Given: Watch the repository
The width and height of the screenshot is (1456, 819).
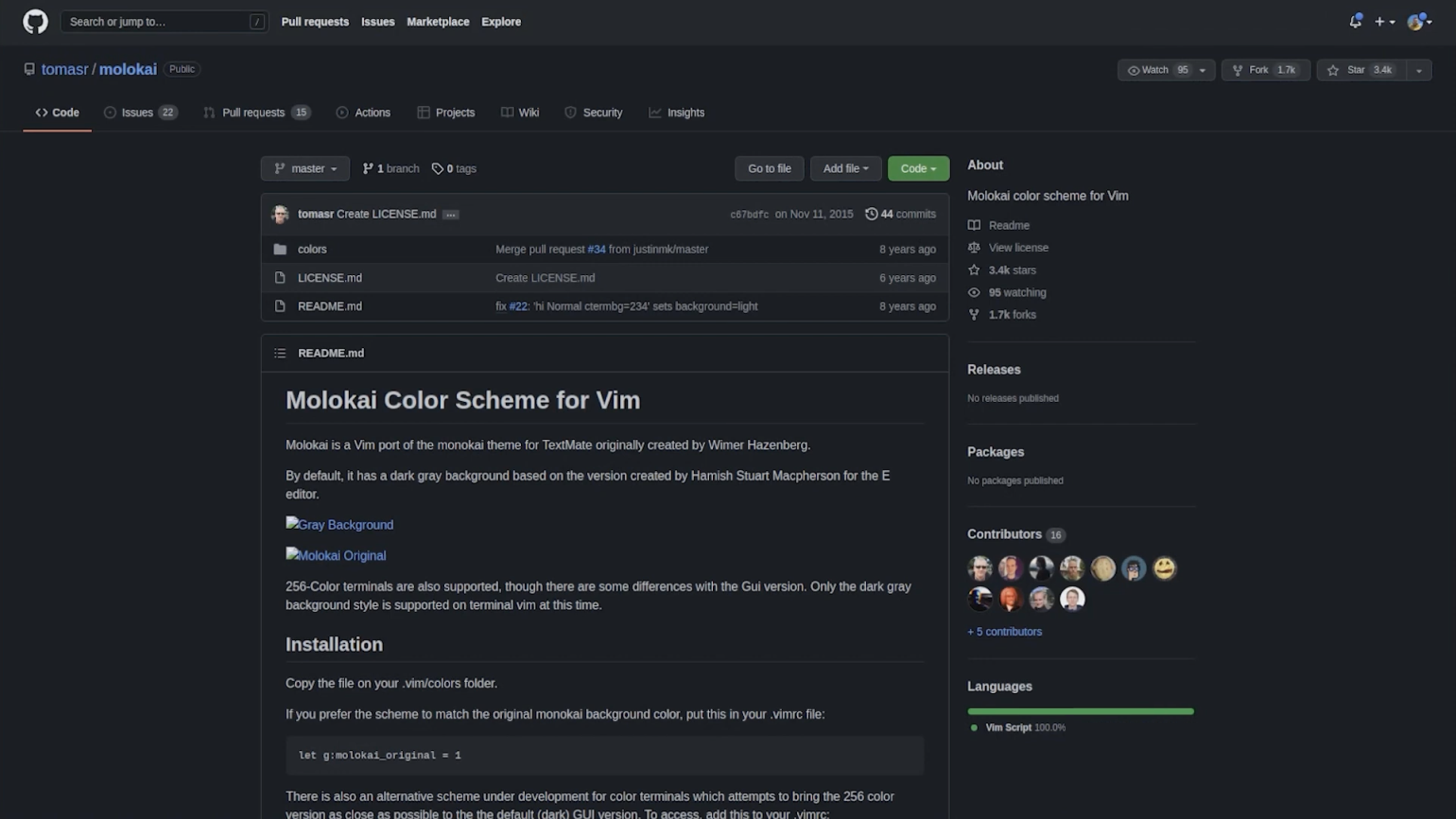Looking at the screenshot, I should (x=1154, y=70).
